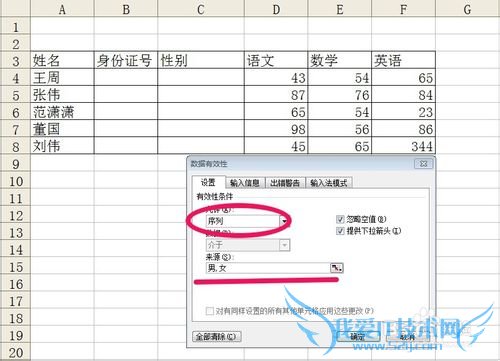Open the 出错警告 tab
Viewport: 500px width, 361px height.
tap(285, 183)
